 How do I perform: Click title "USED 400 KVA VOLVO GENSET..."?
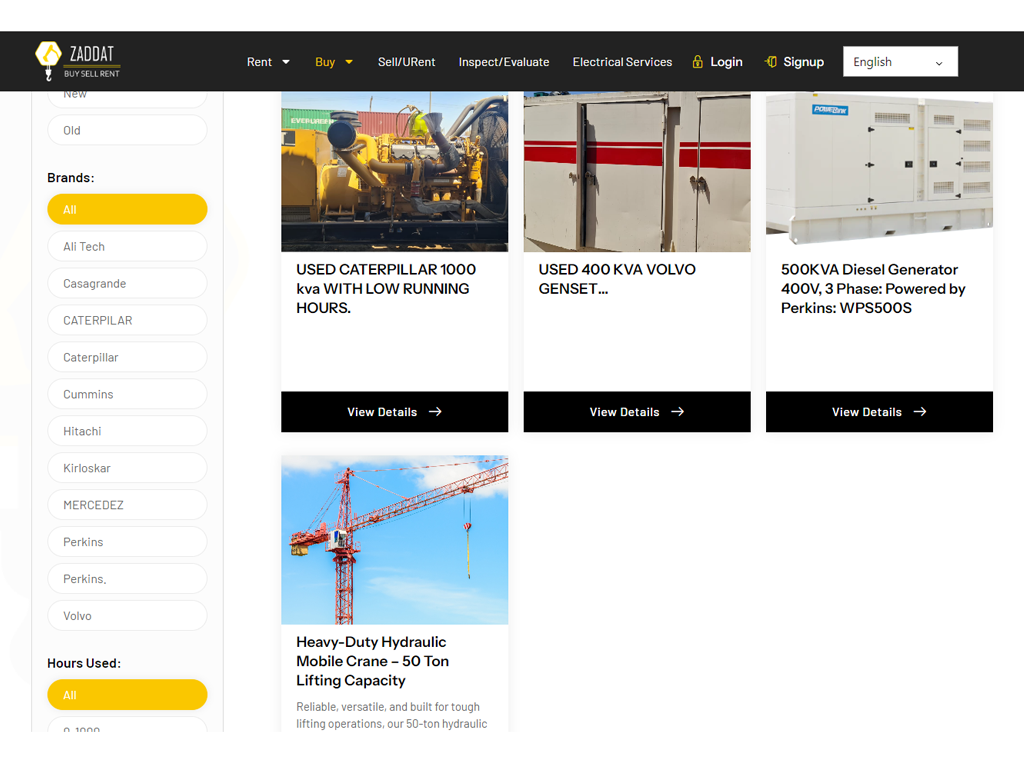pyautogui.click(x=617, y=279)
